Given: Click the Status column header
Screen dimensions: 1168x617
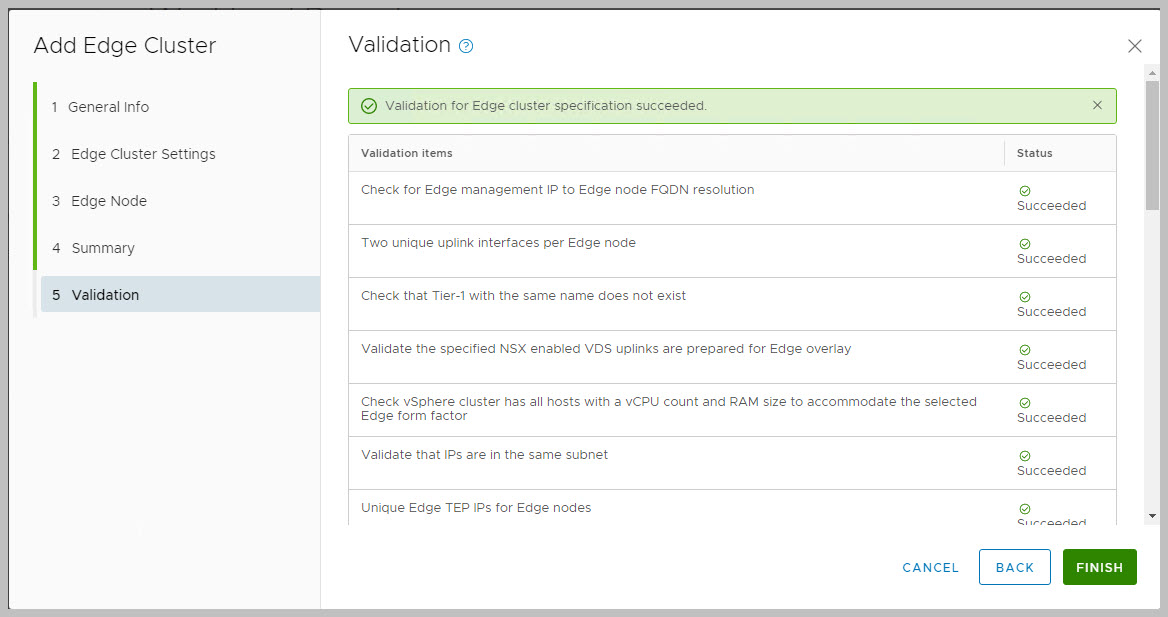Looking at the screenshot, I should [1034, 153].
